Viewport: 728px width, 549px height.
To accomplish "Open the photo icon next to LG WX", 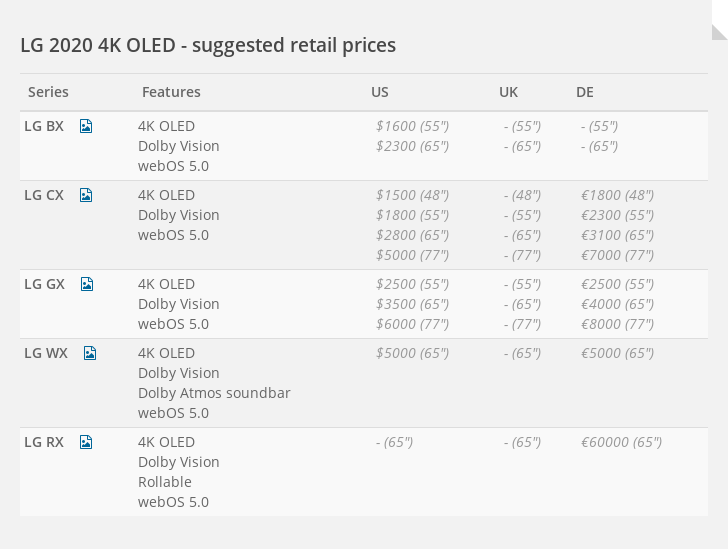I will [x=90, y=353].
